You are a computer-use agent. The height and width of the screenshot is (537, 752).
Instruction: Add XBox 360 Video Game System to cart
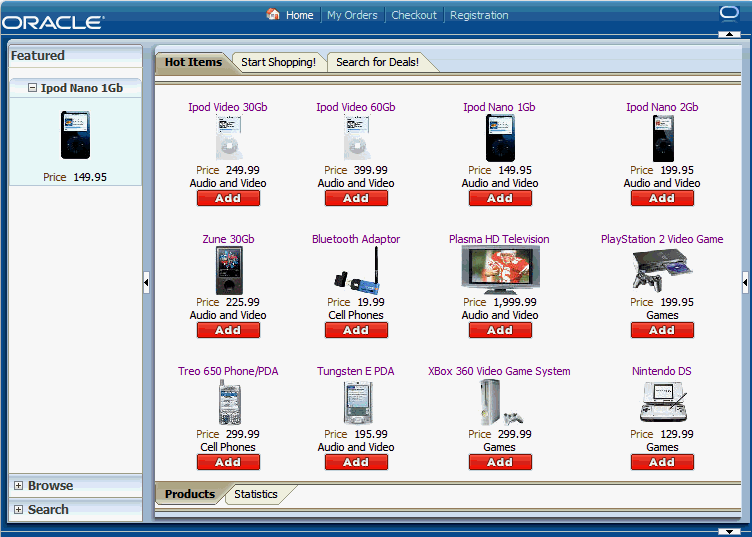click(x=500, y=462)
